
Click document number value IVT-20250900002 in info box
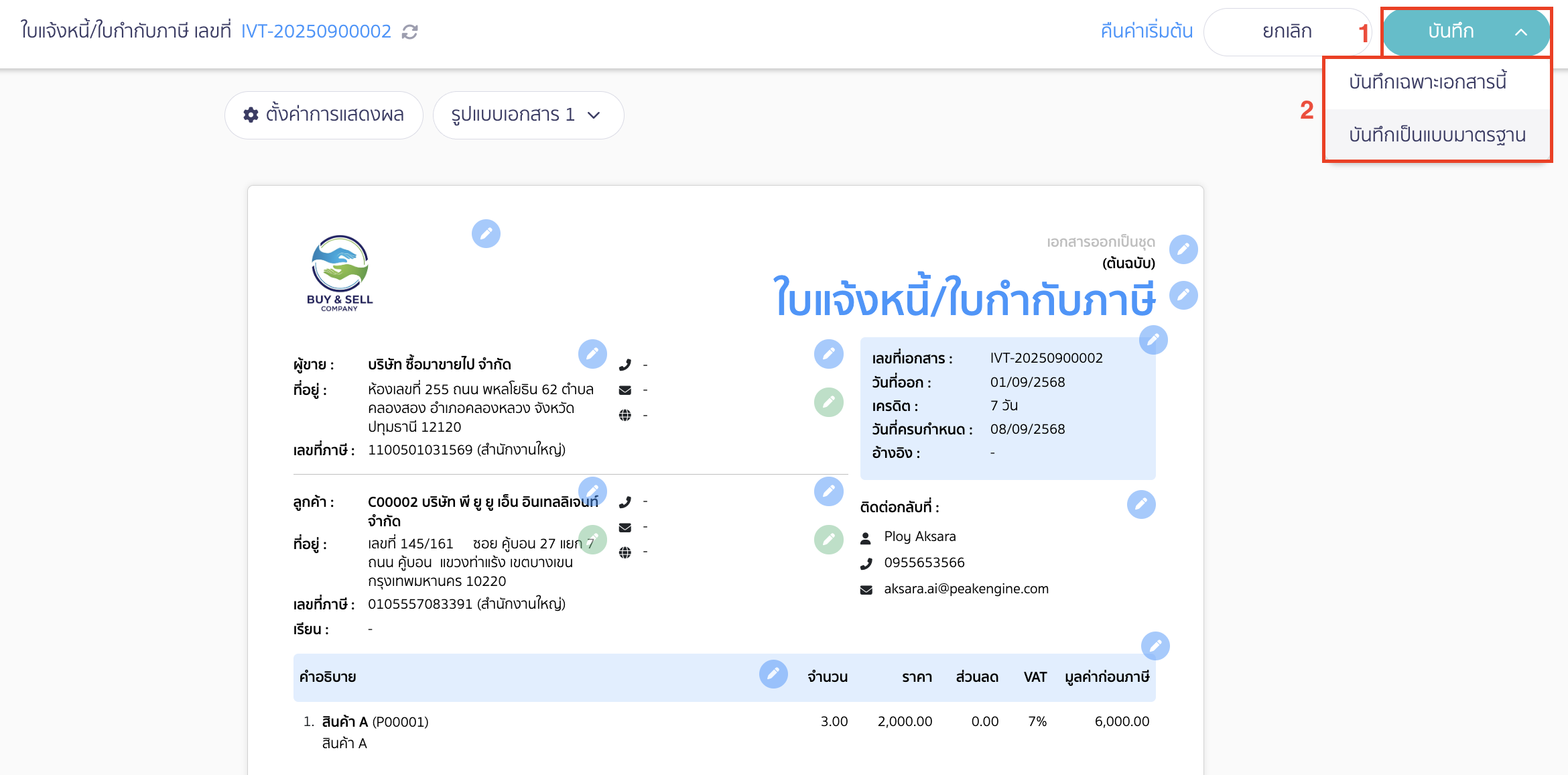tap(1046, 358)
